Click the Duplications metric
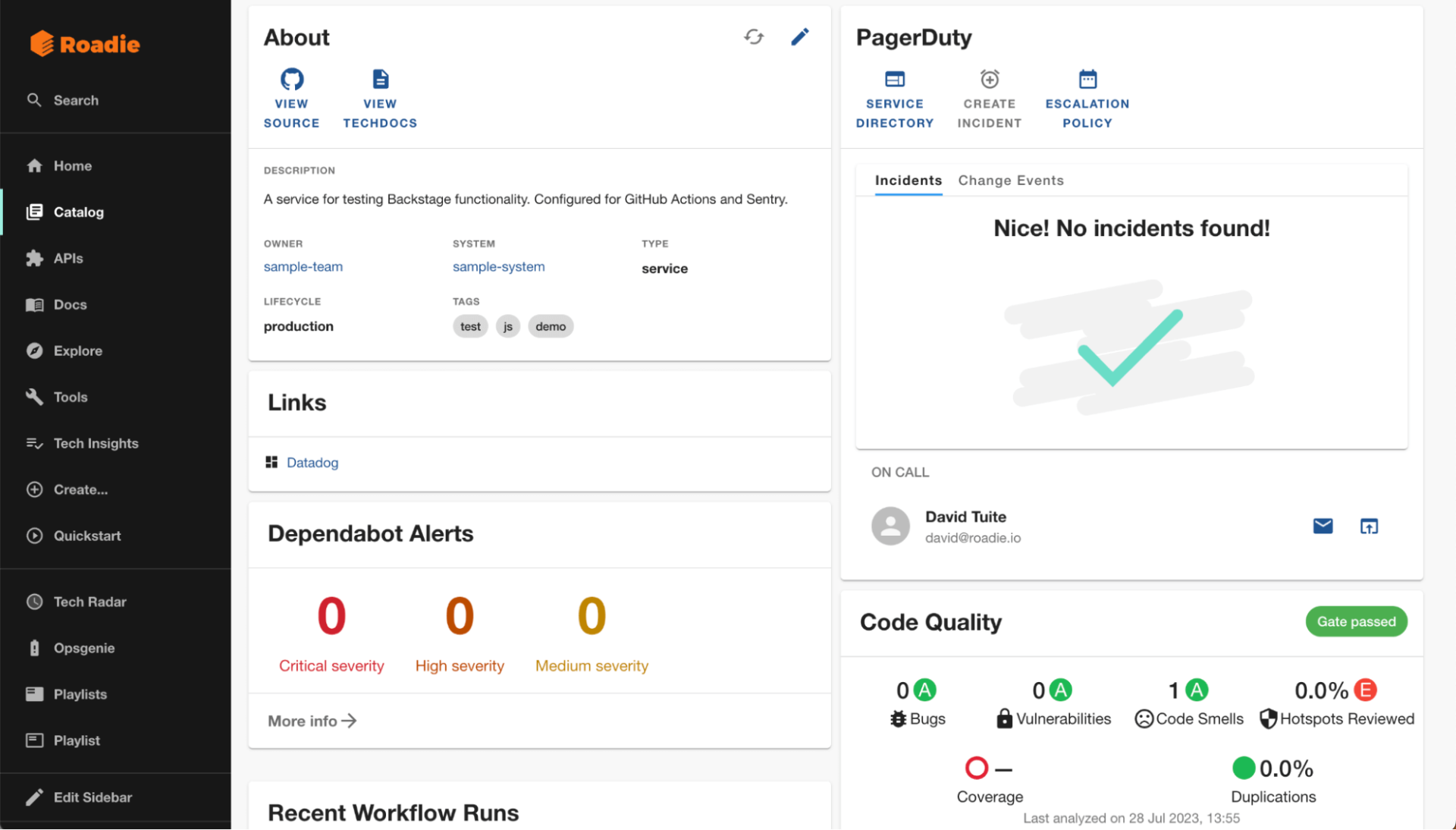The height and width of the screenshot is (830, 1456). [x=1273, y=781]
